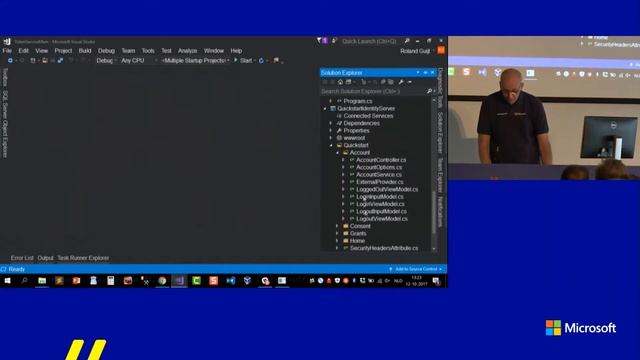The image size is (640, 360).
Task: Select AccountOptions.cs file
Action: point(379,167)
